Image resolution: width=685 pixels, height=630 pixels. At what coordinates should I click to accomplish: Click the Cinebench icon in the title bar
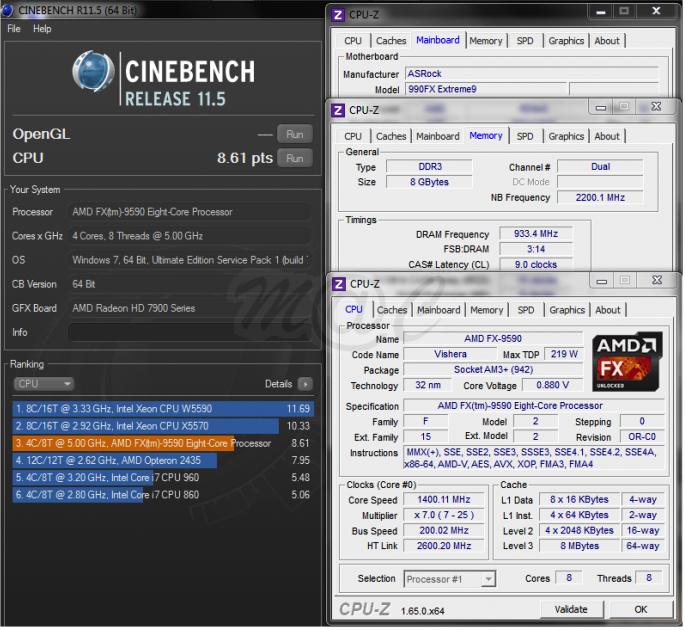(9, 9)
